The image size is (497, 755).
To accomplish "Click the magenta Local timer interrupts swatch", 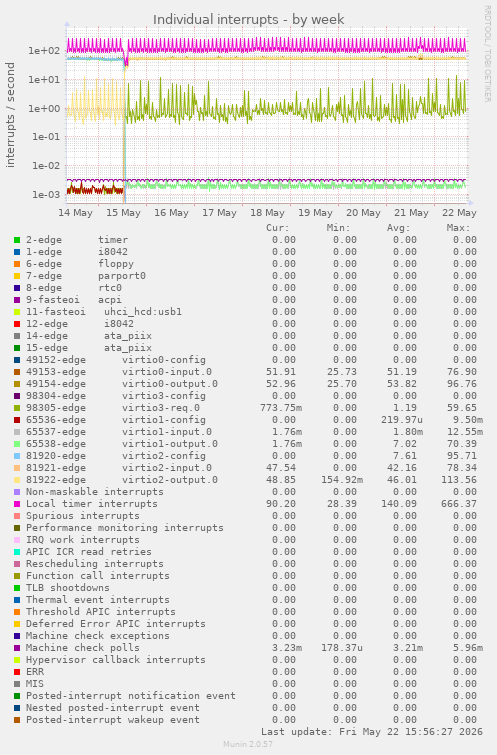I will click(x=17, y=504).
